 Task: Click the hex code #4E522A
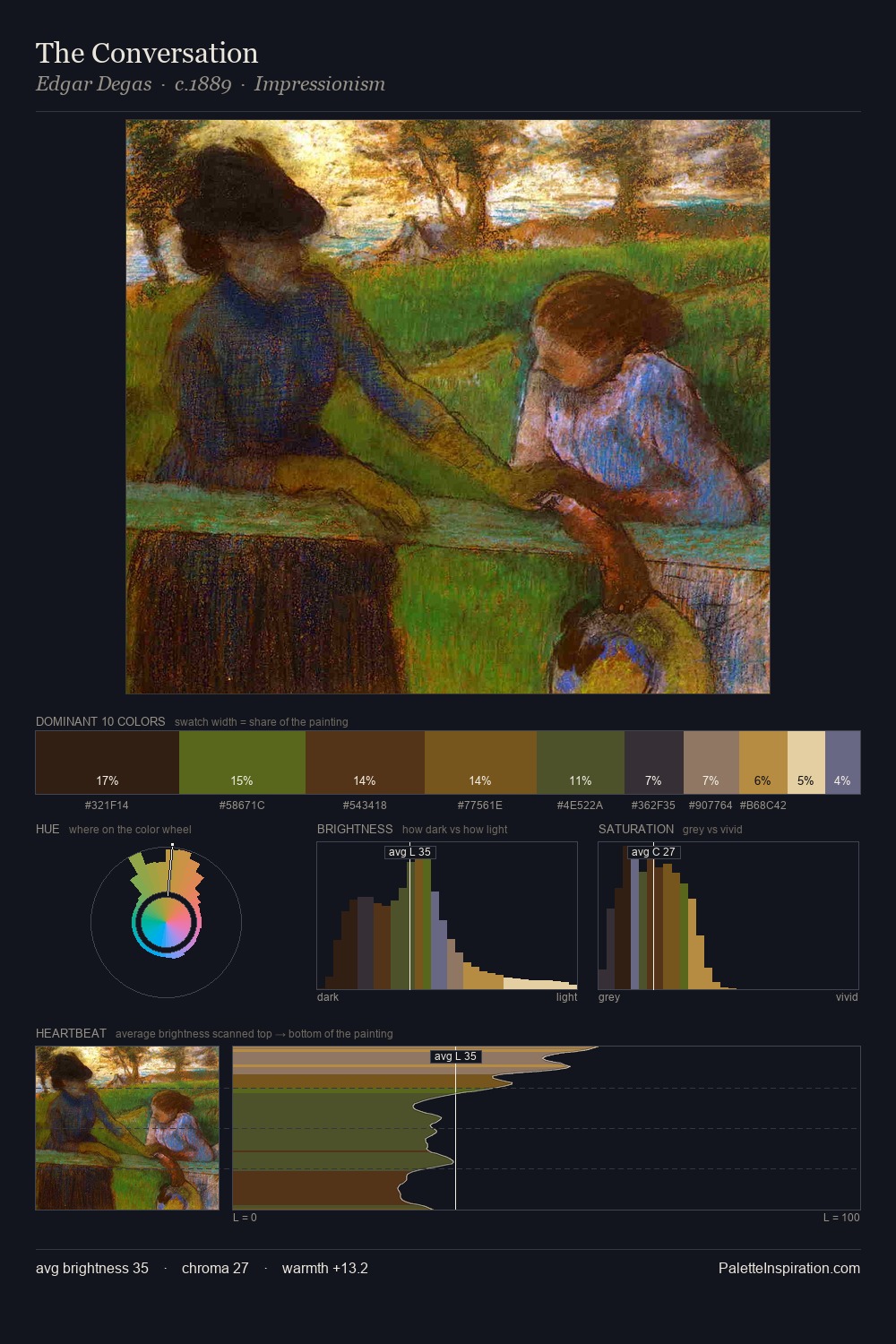(x=581, y=806)
